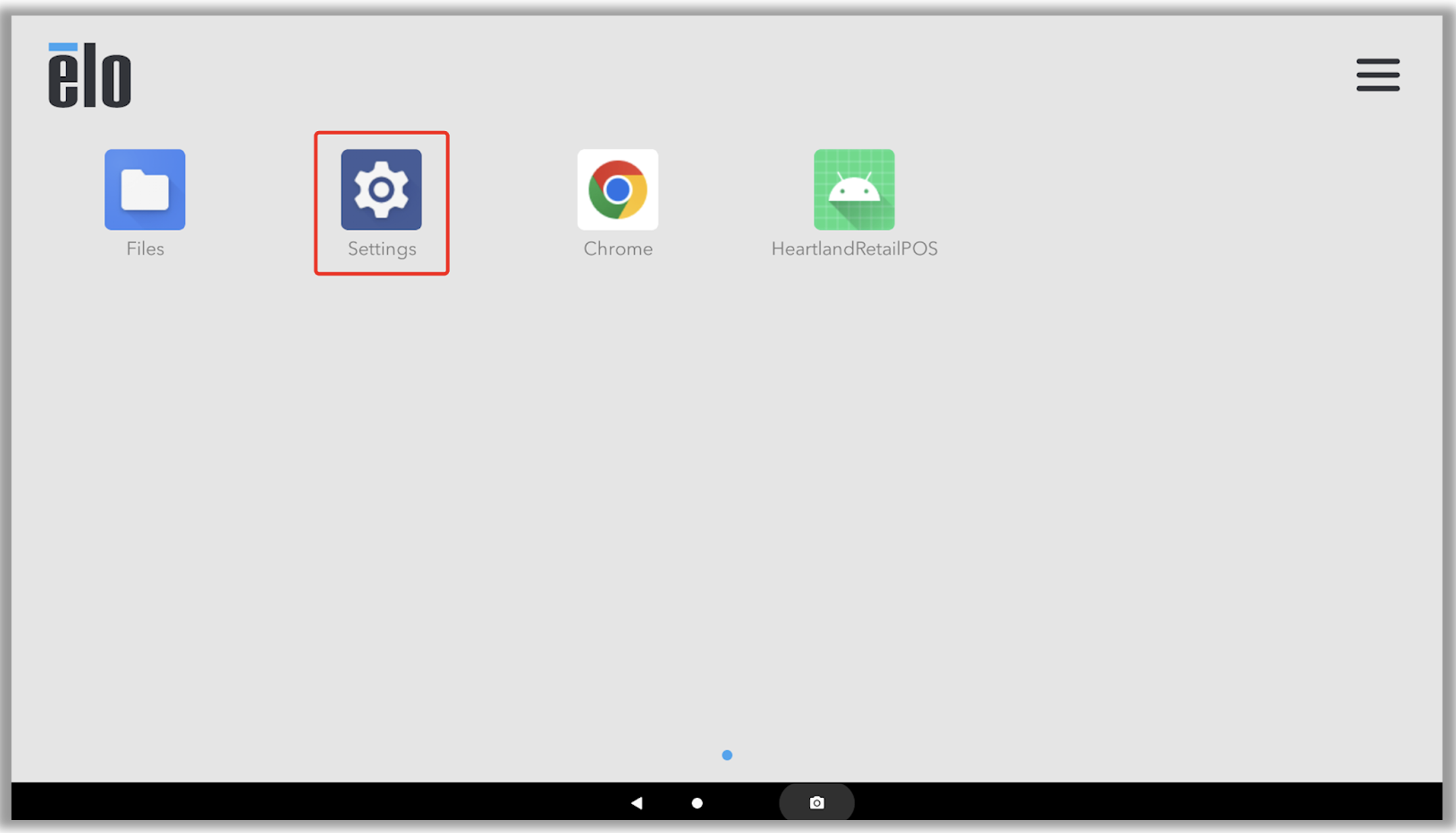
Task: Open the hamburger menu
Action: [1378, 74]
